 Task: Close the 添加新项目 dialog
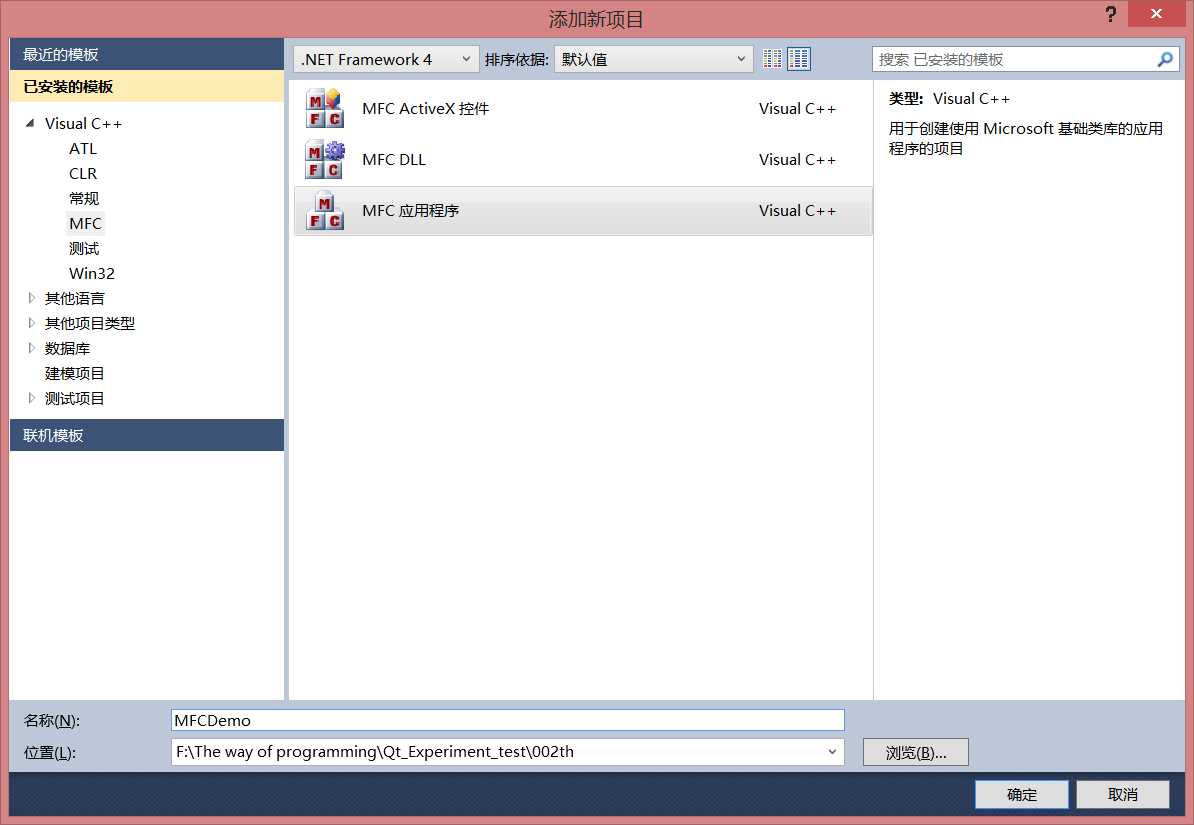click(x=1156, y=14)
